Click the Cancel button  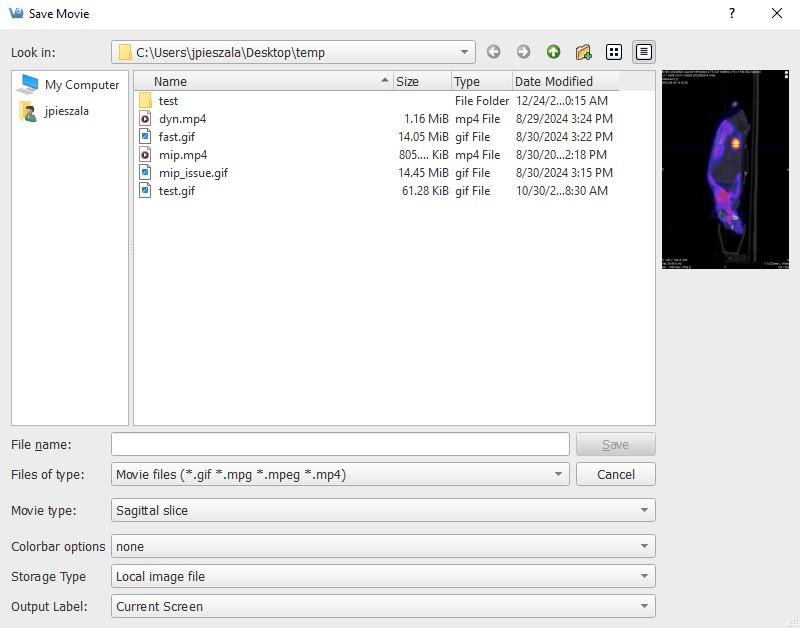pyautogui.click(x=616, y=474)
